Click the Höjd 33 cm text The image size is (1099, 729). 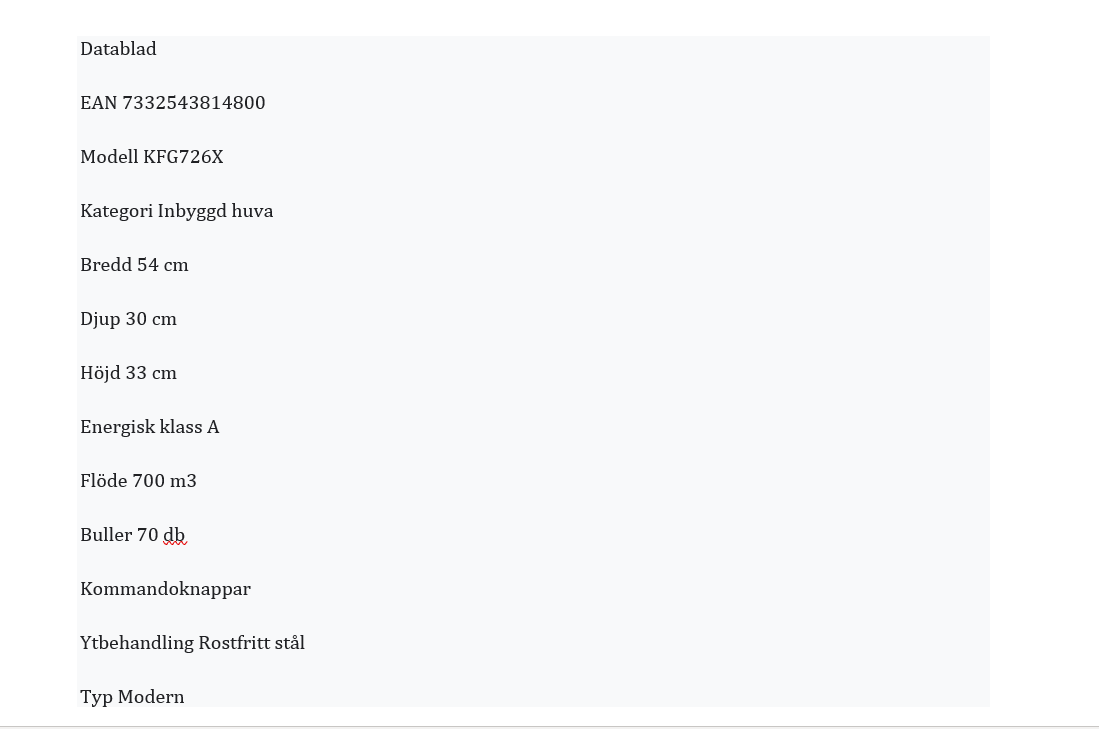pos(128,373)
